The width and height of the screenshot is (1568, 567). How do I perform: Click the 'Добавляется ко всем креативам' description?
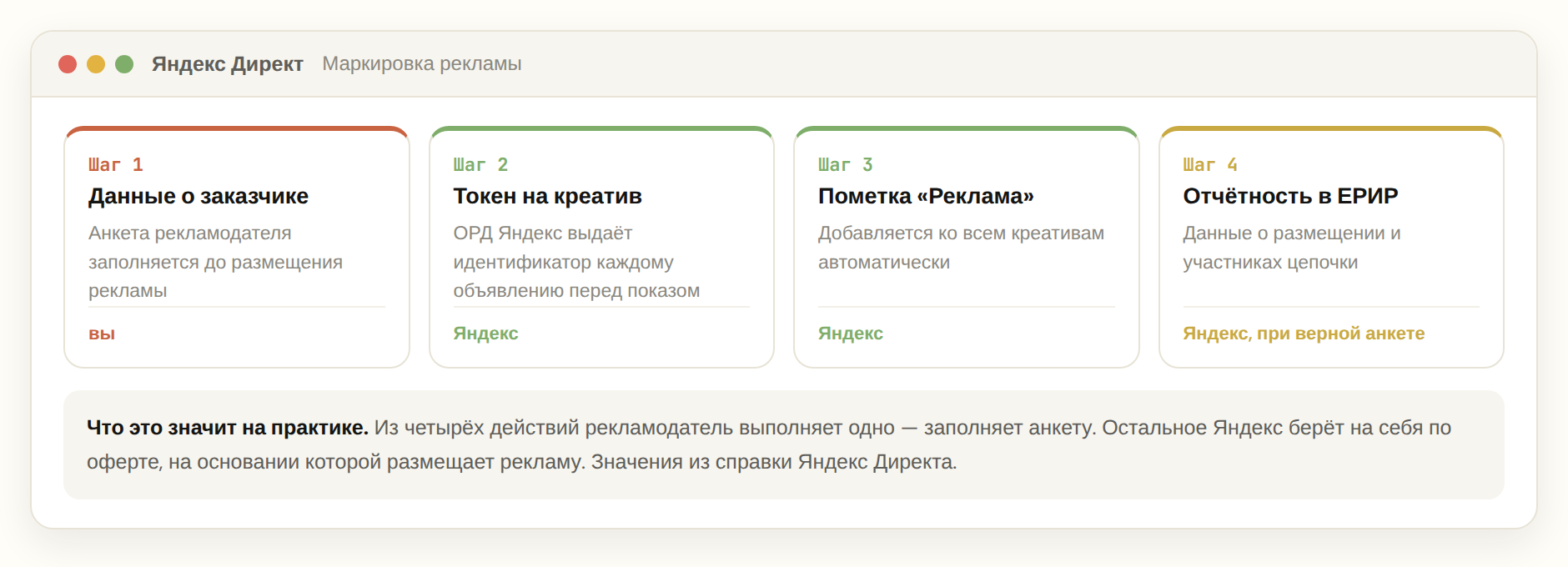pyautogui.click(x=961, y=248)
